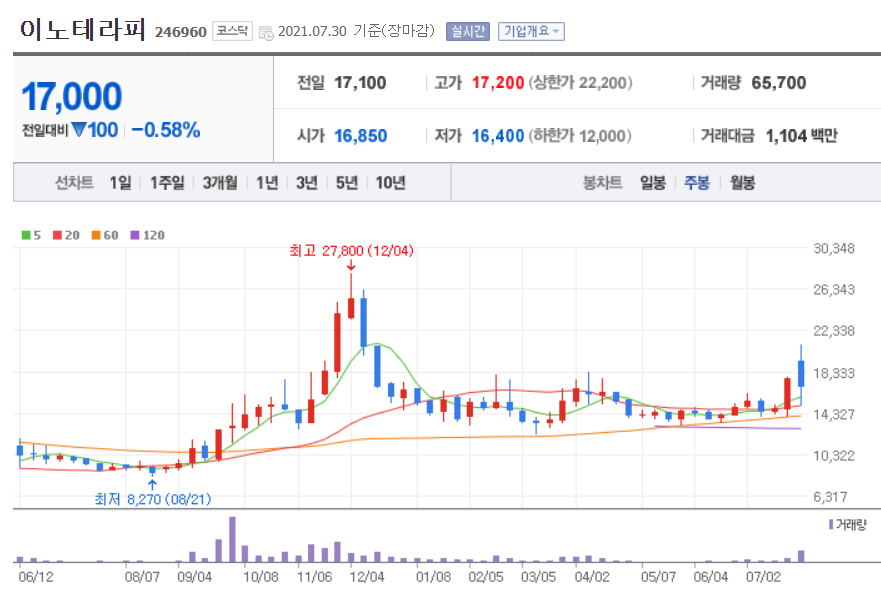Click the 상한가 22,200 upper limit text

click(580, 83)
